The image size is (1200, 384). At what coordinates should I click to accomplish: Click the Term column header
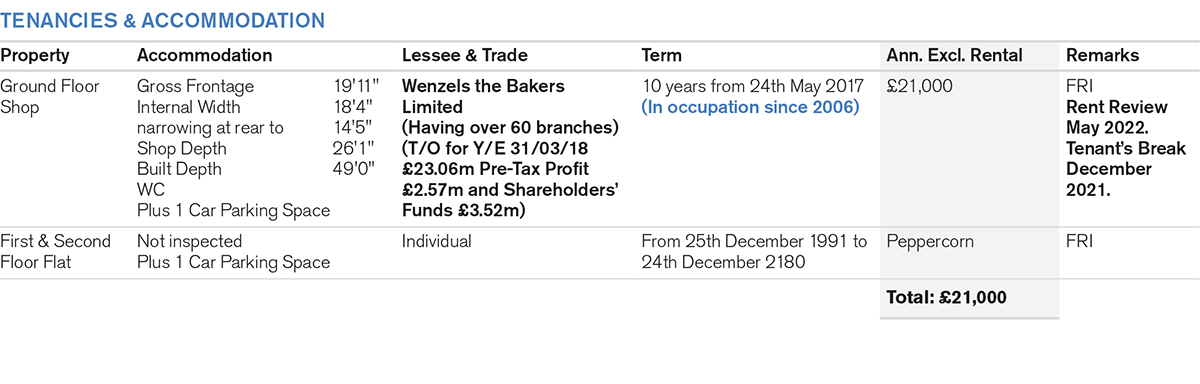coord(661,56)
